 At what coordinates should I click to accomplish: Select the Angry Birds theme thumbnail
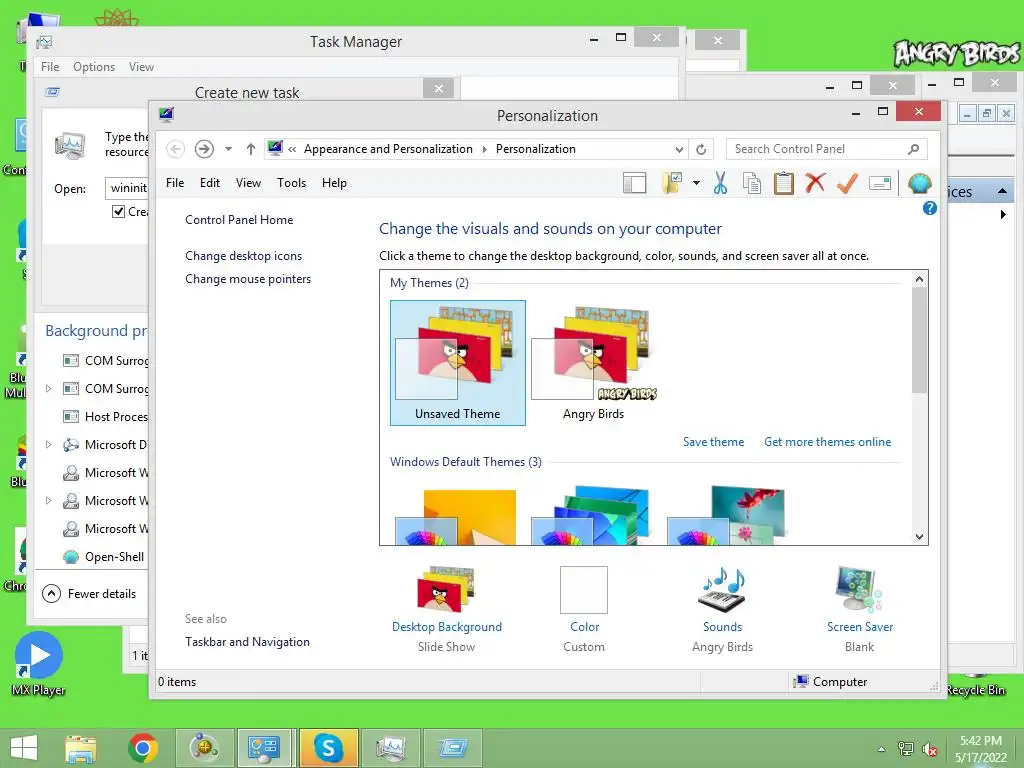click(x=594, y=363)
